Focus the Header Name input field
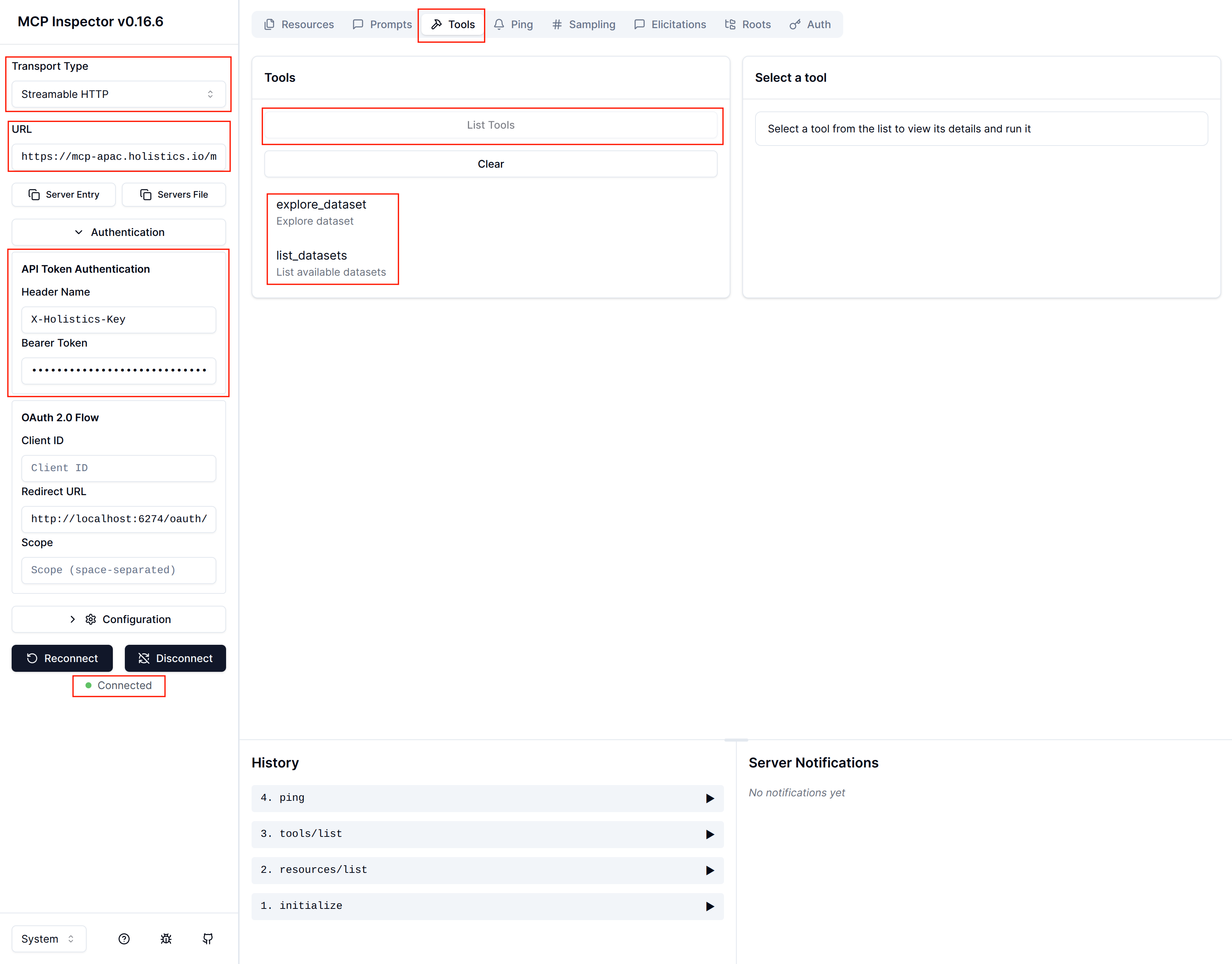Screen dimensions: 1232x964 tap(118, 320)
